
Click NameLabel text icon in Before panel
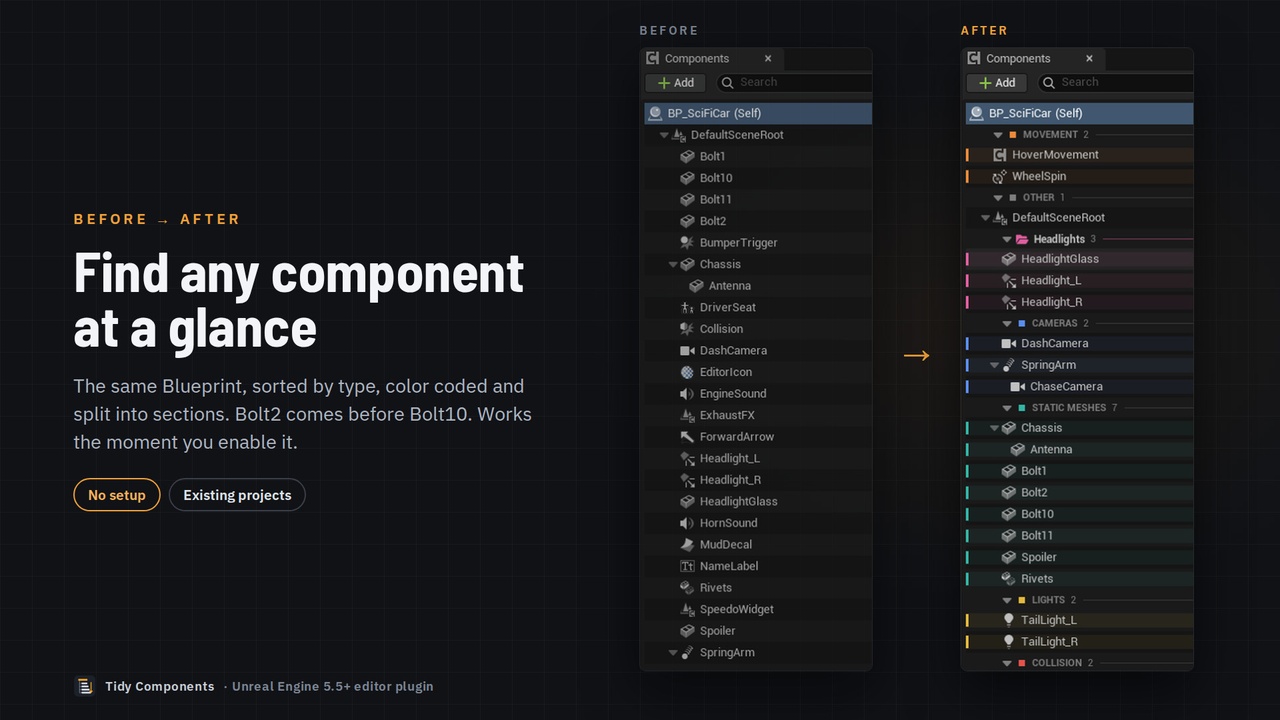click(x=687, y=566)
